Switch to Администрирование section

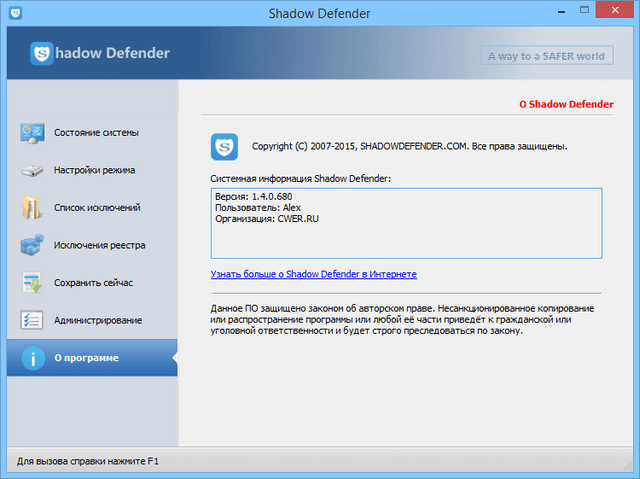(x=98, y=321)
